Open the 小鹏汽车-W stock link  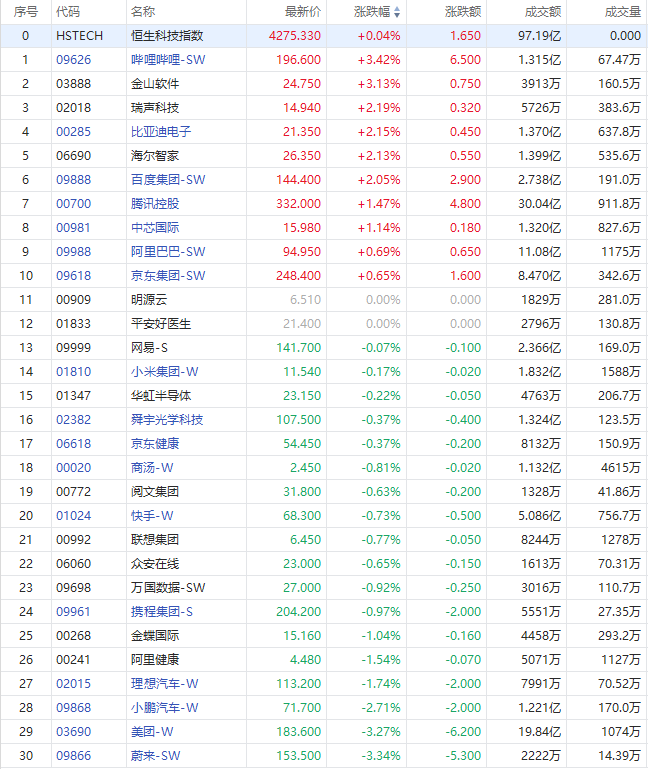click(x=164, y=708)
